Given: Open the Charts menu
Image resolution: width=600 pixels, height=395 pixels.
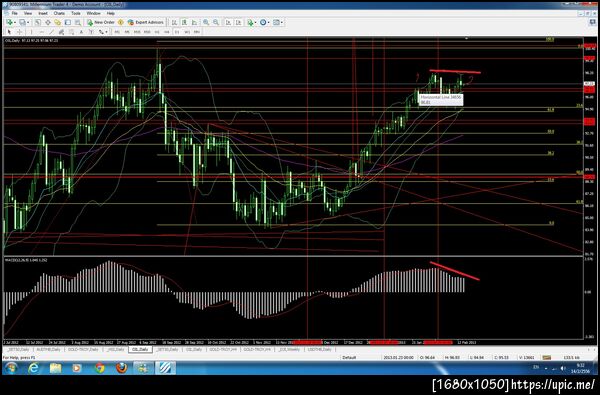Looking at the screenshot, I should pos(59,13).
